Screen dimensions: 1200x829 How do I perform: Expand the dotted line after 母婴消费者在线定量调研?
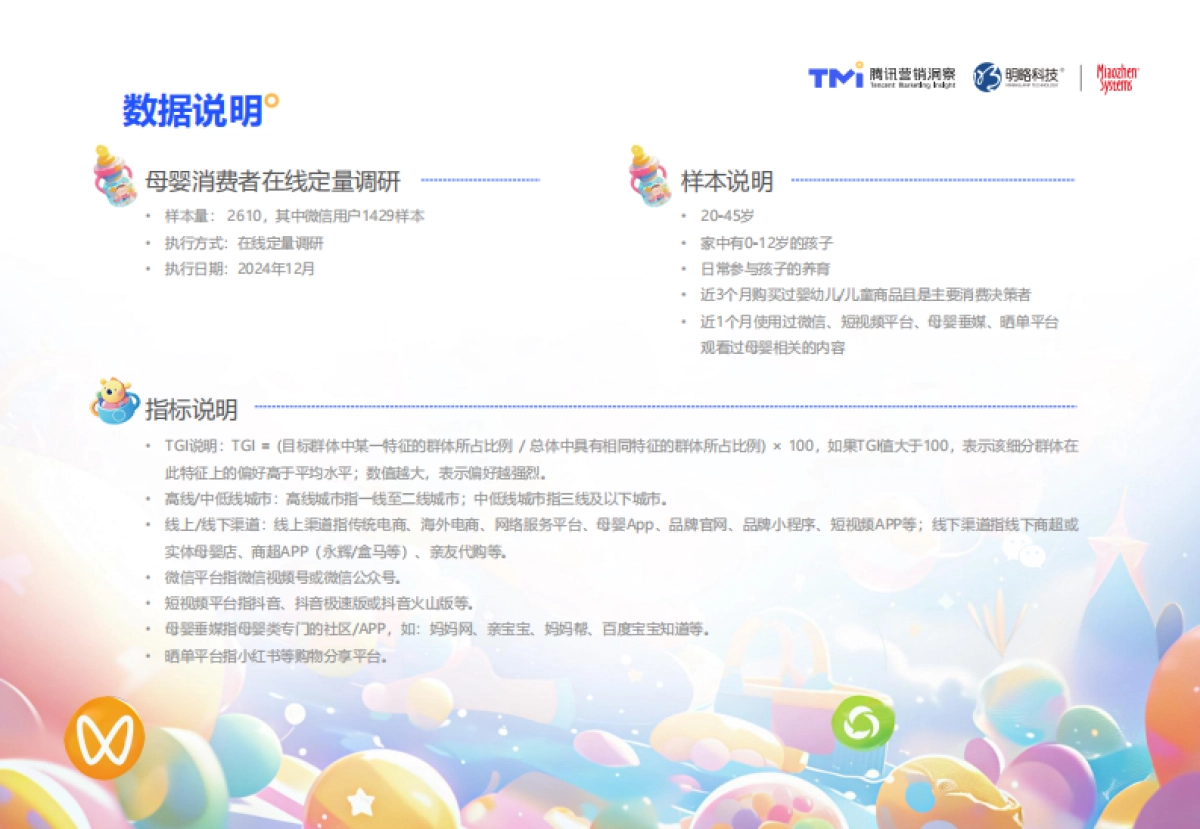(480, 181)
